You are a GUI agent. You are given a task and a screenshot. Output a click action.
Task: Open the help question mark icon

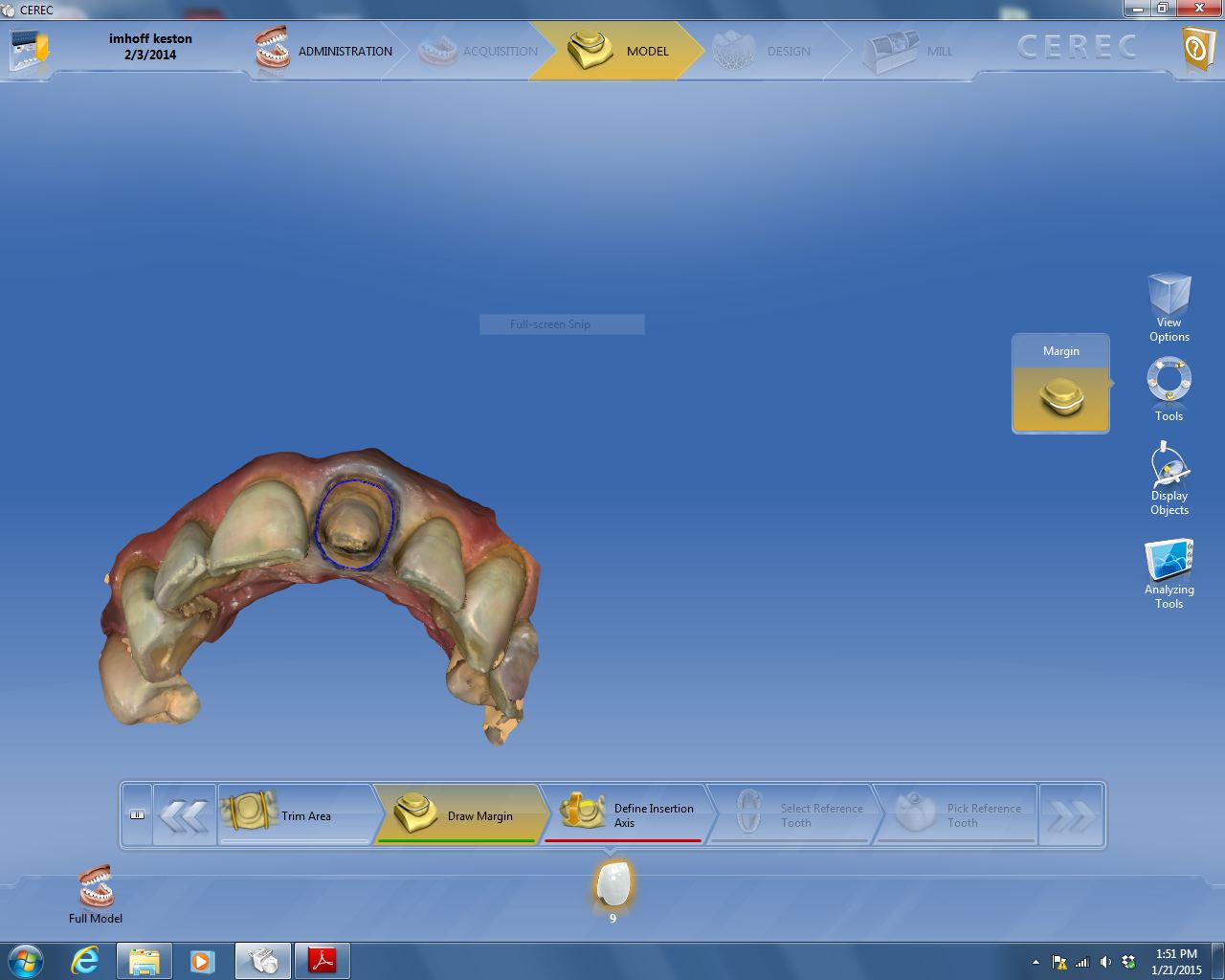1197,48
